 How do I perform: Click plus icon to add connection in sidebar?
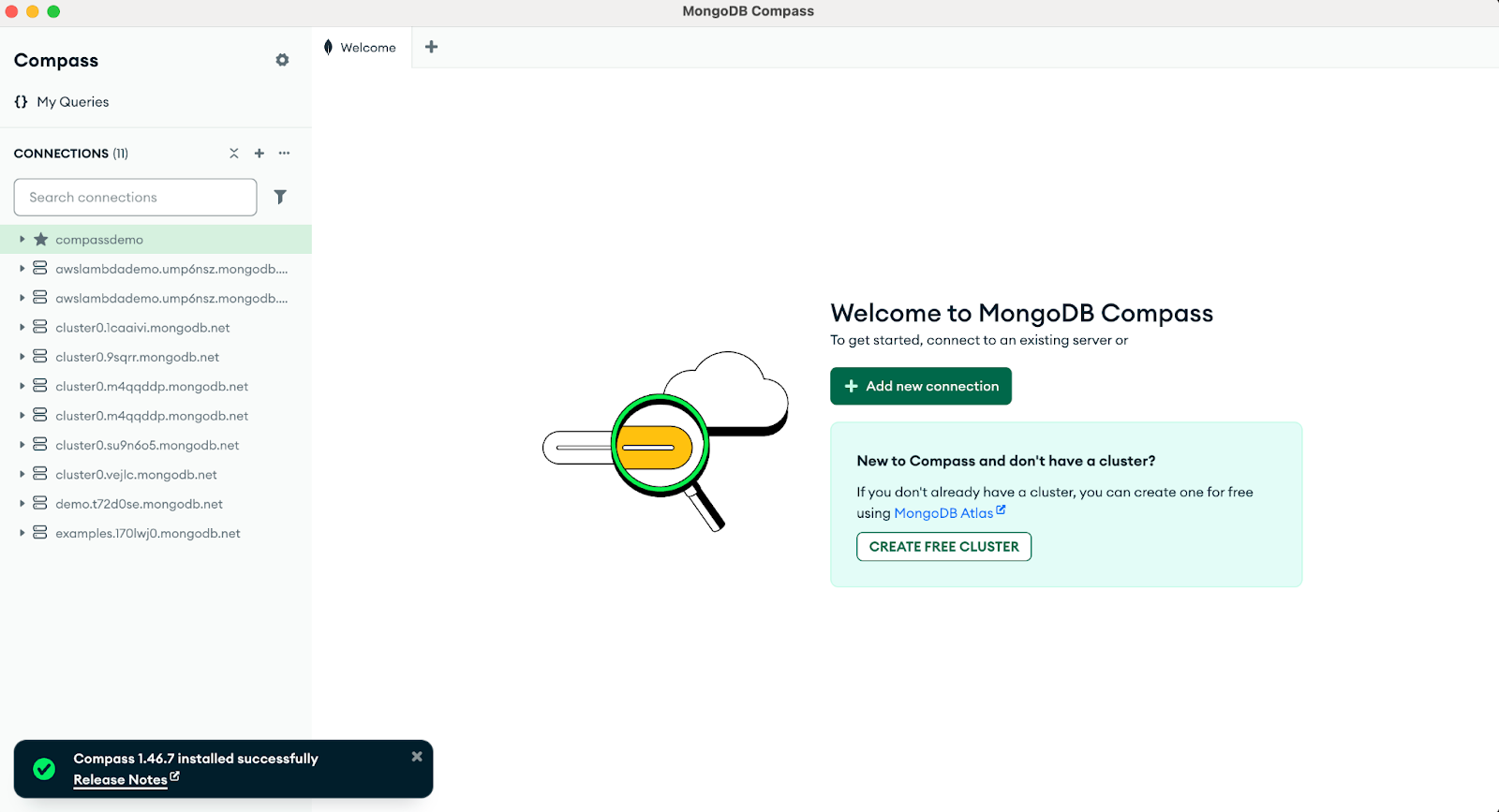click(260, 154)
